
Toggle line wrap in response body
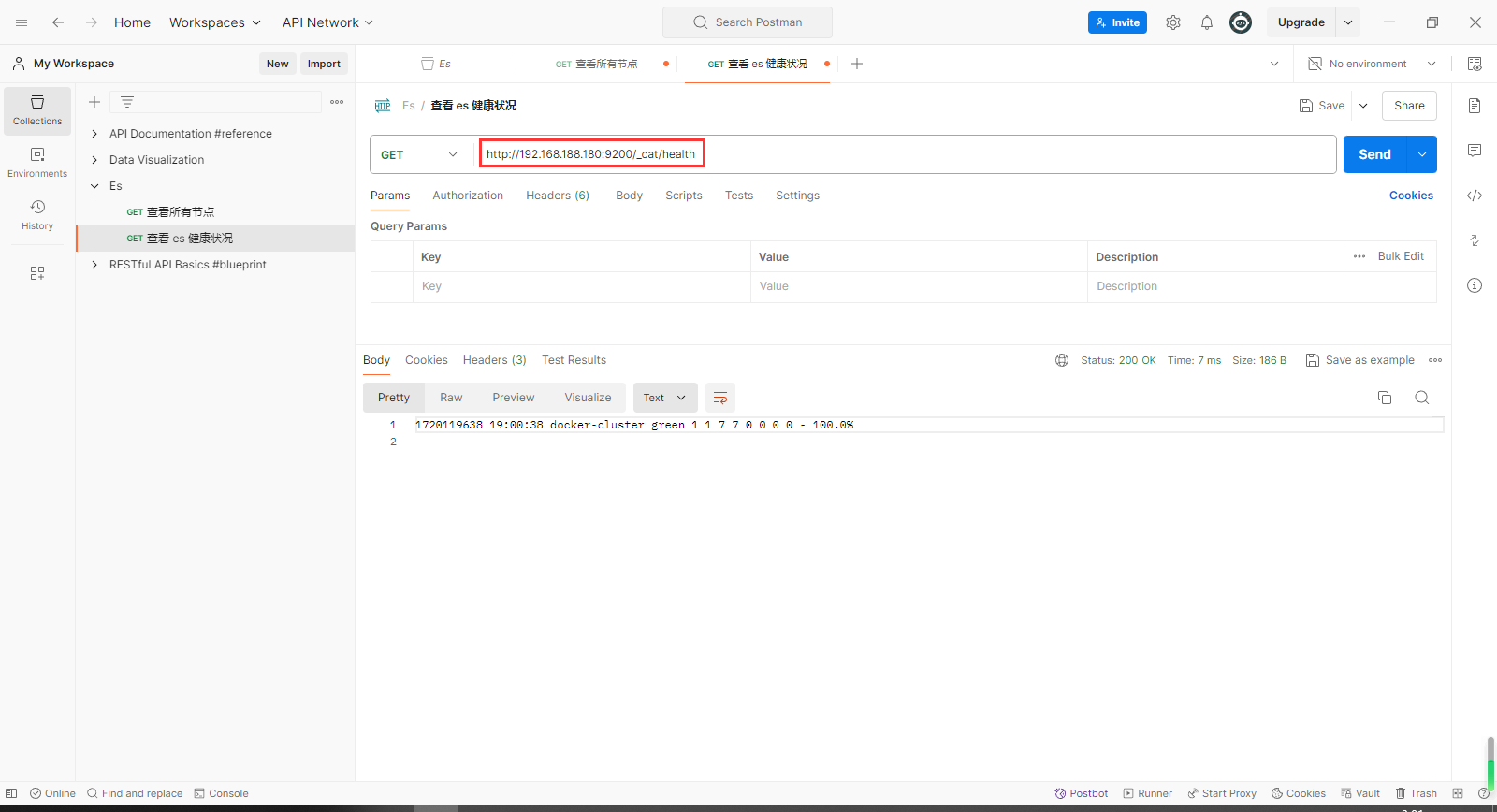click(x=720, y=398)
